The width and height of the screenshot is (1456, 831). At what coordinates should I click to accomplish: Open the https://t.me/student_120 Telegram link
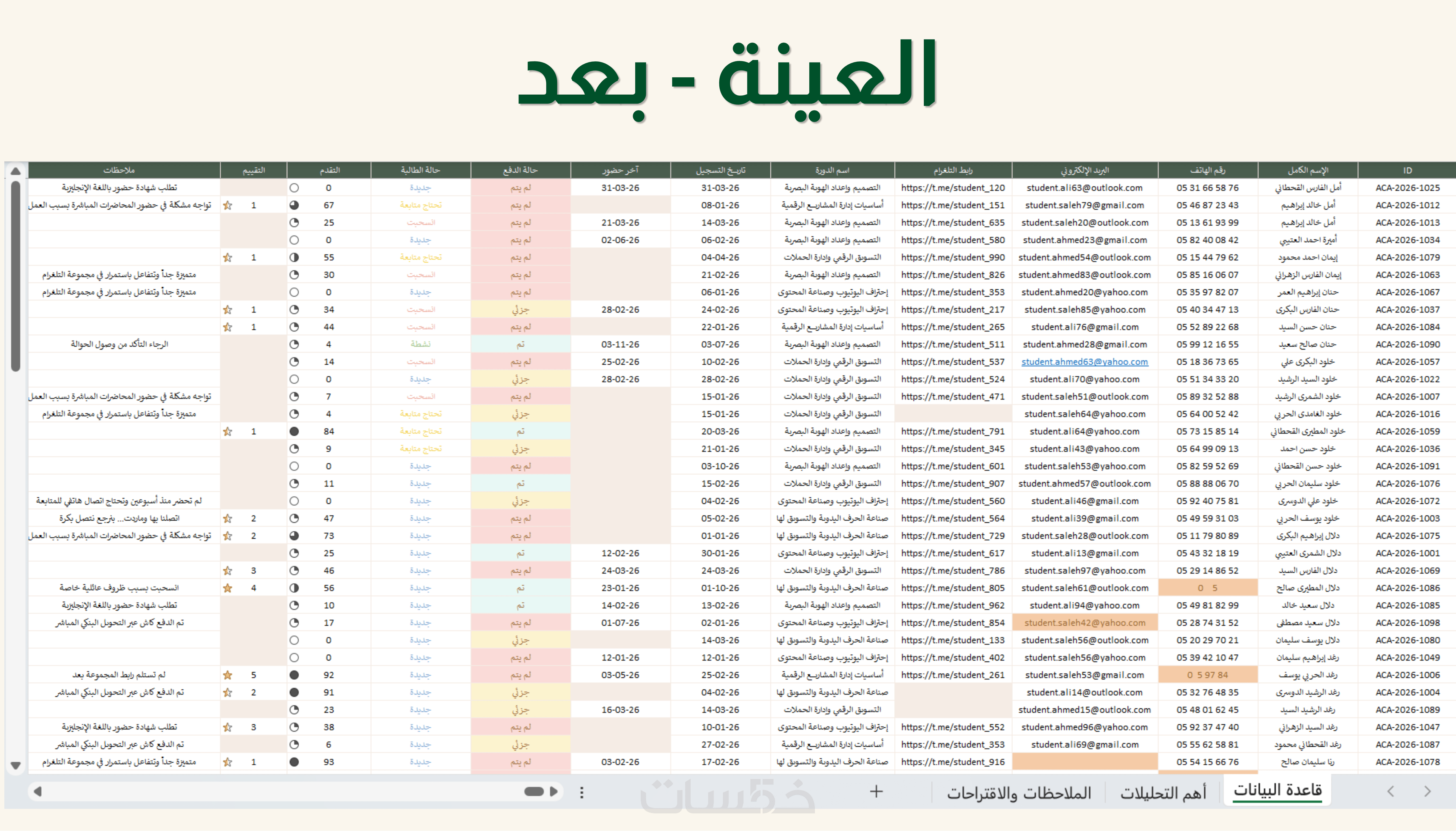pyautogui.click(x=953, y=188)
